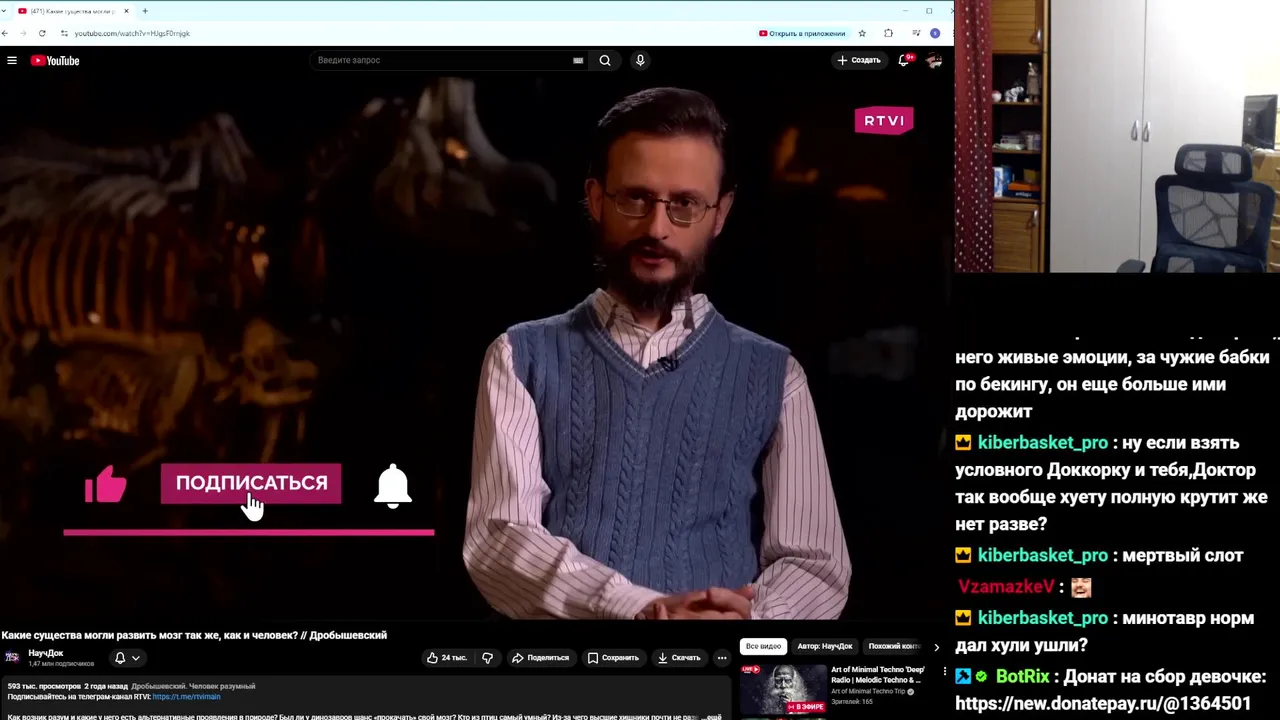Select the YouTube video browser tab
Screen dimensions: 1280x720
point(72,11)
